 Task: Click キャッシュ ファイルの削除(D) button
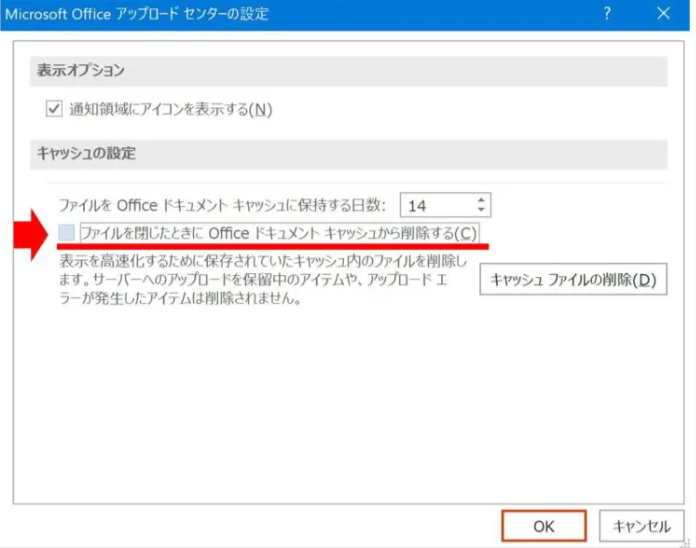coord(573,280)
